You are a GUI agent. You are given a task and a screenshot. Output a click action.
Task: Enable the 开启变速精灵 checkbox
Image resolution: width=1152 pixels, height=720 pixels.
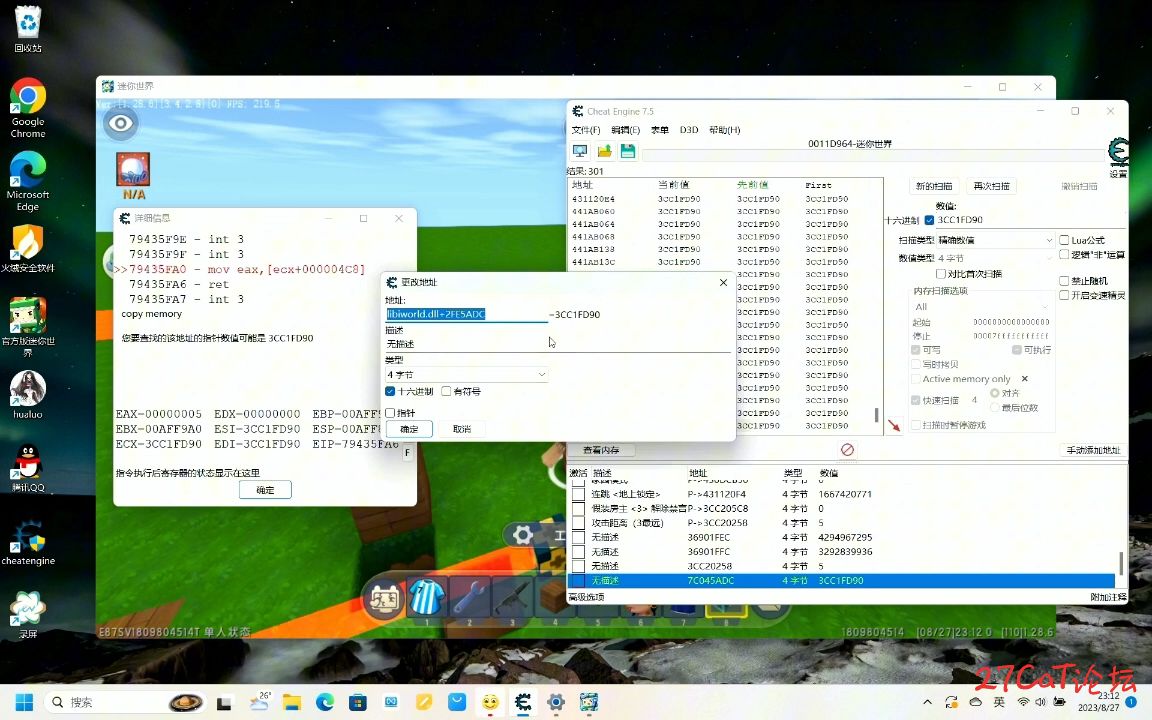click(1064, 295)
